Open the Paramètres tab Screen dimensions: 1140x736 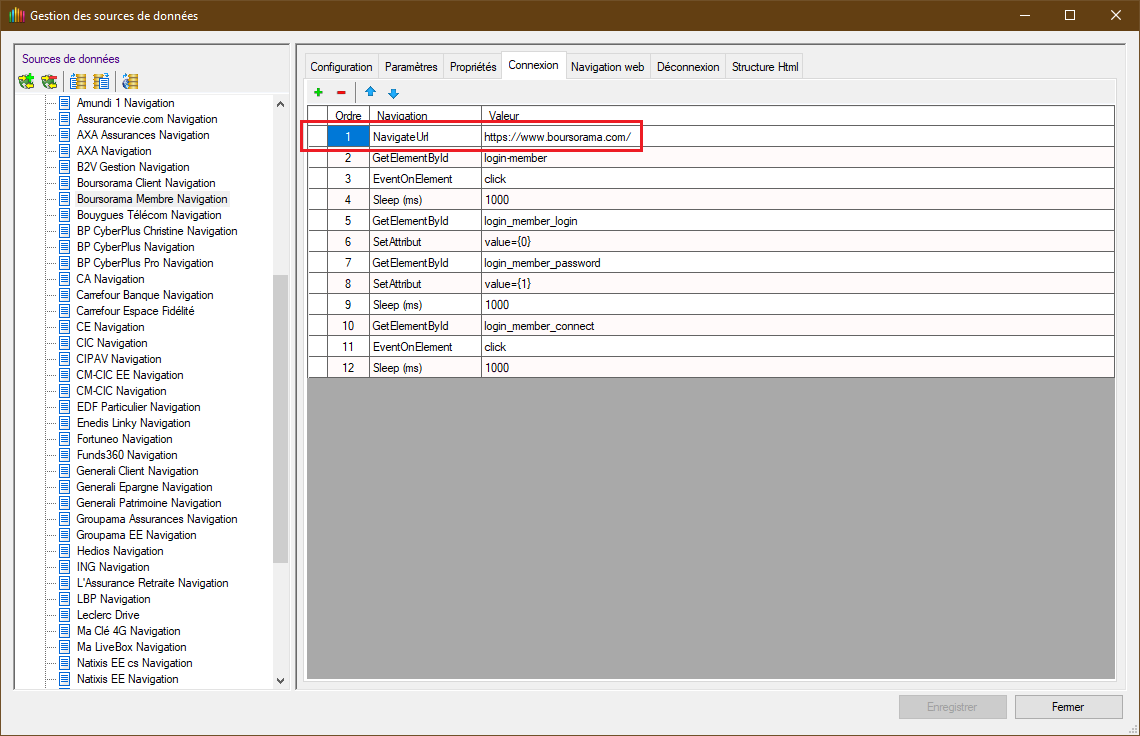click(x=411, y=67)
